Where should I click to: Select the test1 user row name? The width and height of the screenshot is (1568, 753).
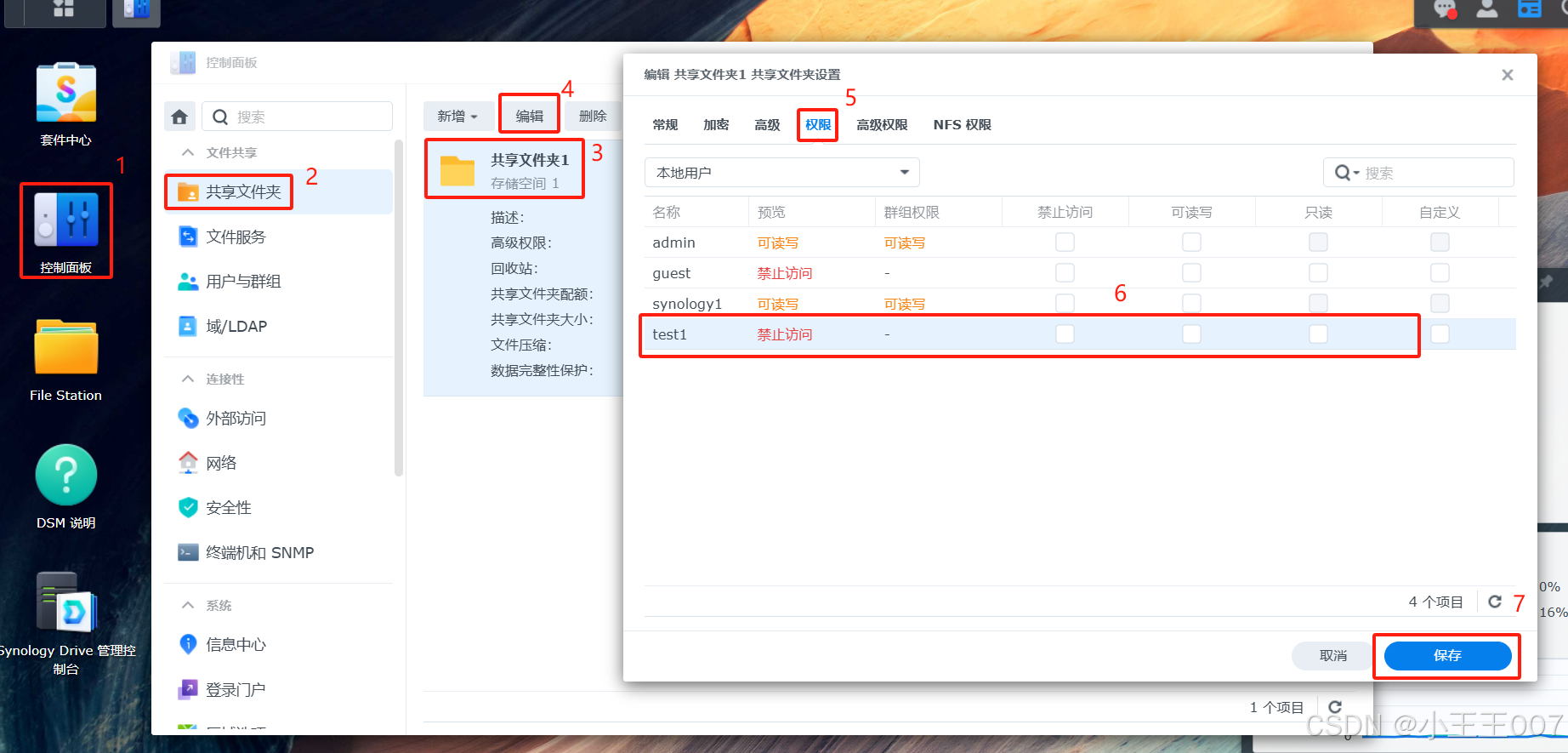pyautogui.click(x=669, y=334)
